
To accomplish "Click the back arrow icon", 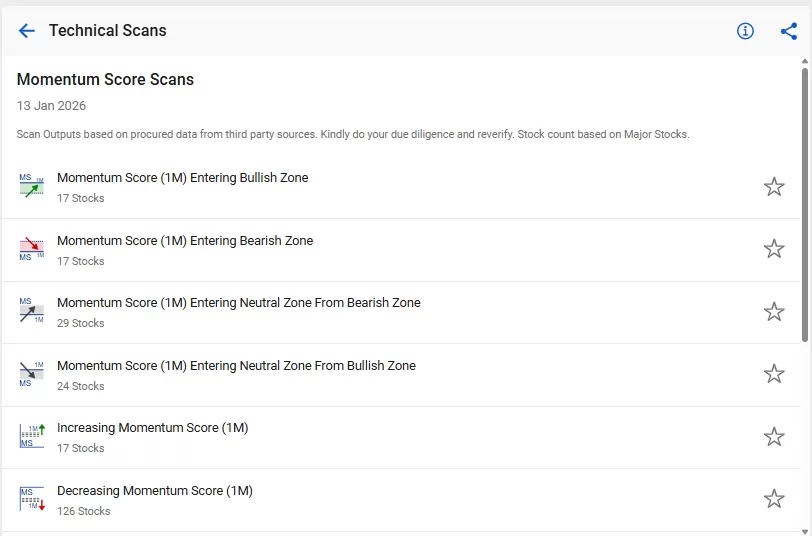I will (27, 31).
